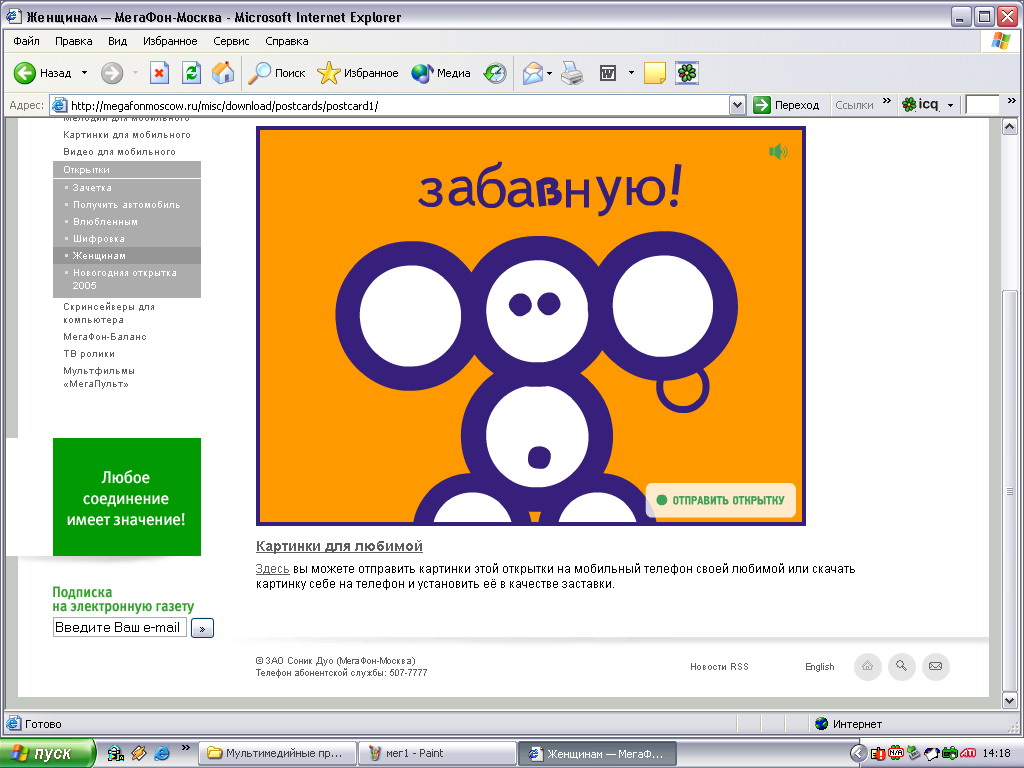Open the Избранное menu in menu bar
Screen dimensions: 1024x768
170,41
